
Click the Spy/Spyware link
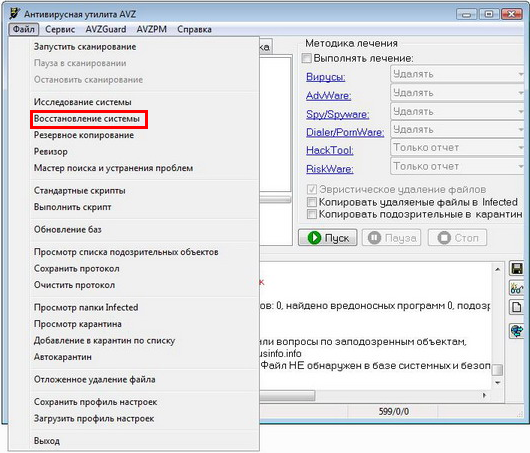point(337,114)
